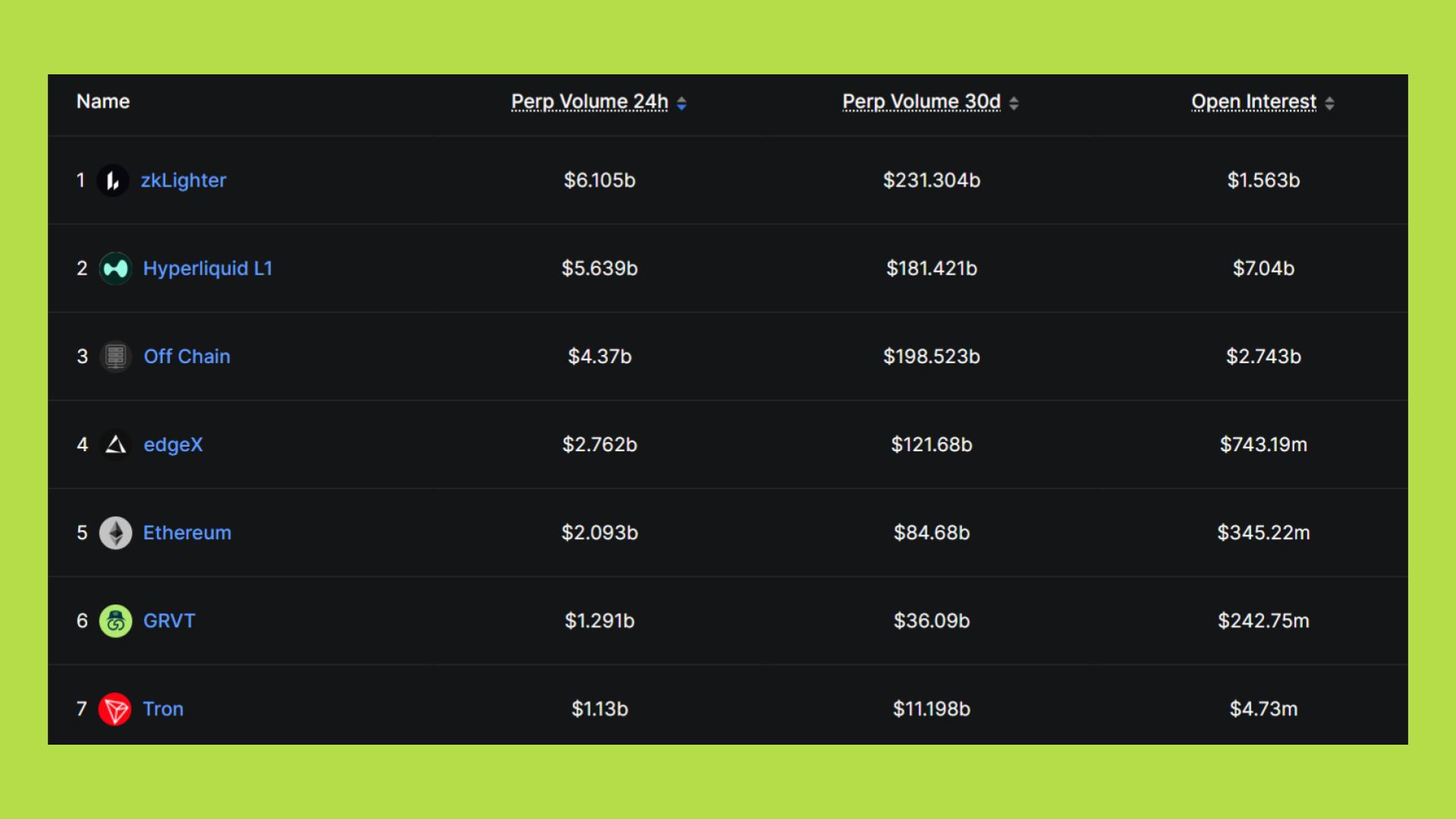Open the Off Chain link
Viewport: 1456px width, 819px height.
[187, 356]
